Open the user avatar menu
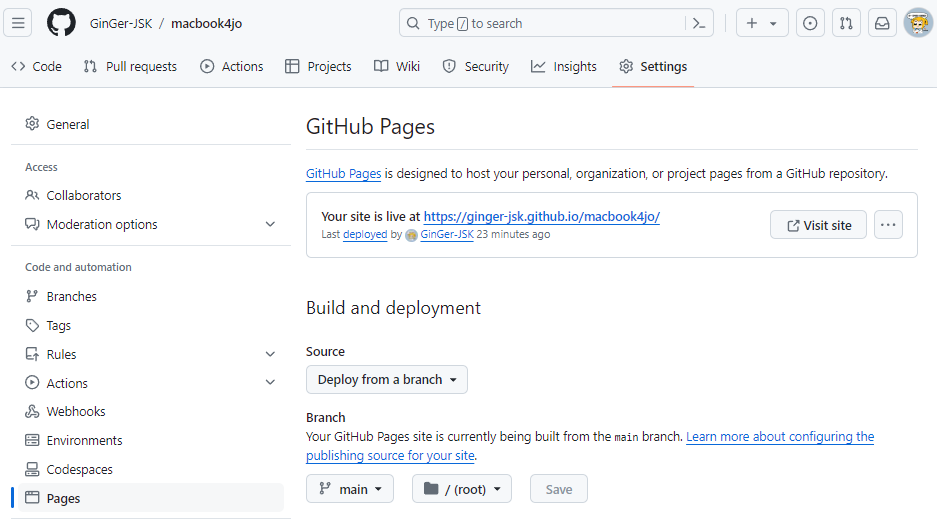937x519 pixels. (x=918, y=23)
